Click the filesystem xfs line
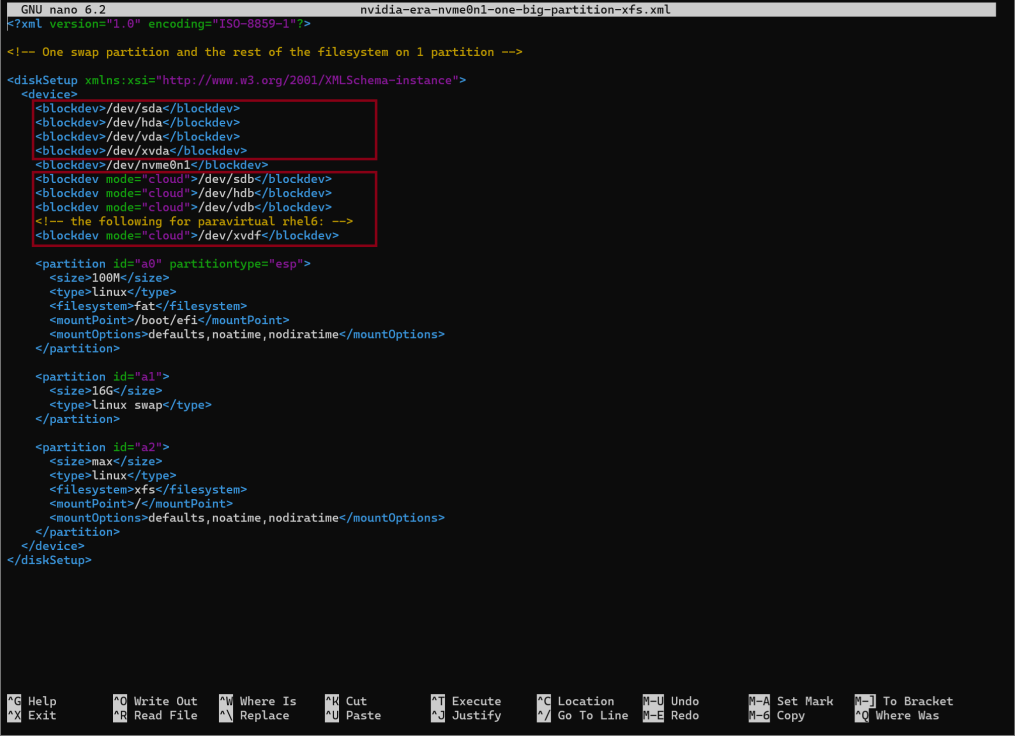1015x736 pixels. click(148, 490)
